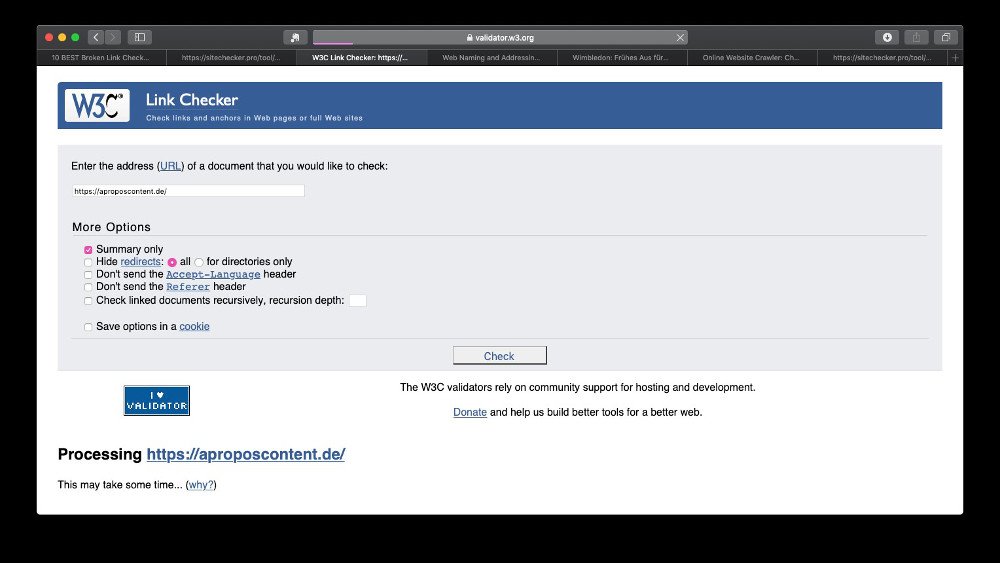Click the extension icon left of address bar

[295, 38]
